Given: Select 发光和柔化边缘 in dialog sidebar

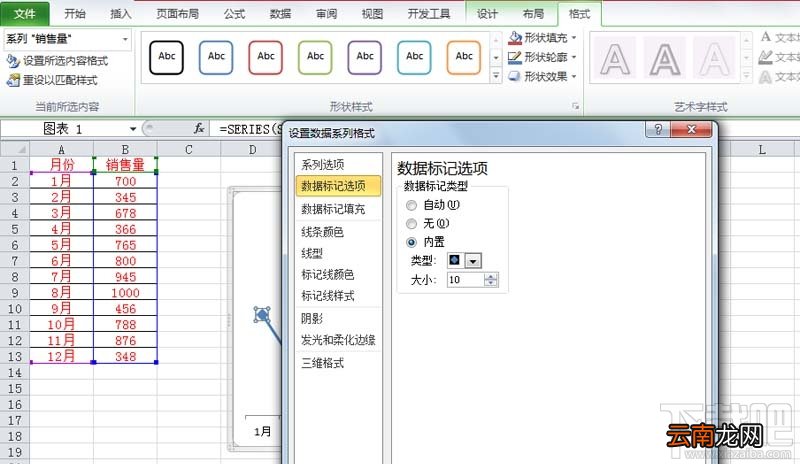Looking at the screenshot, I should coord(338,340).
